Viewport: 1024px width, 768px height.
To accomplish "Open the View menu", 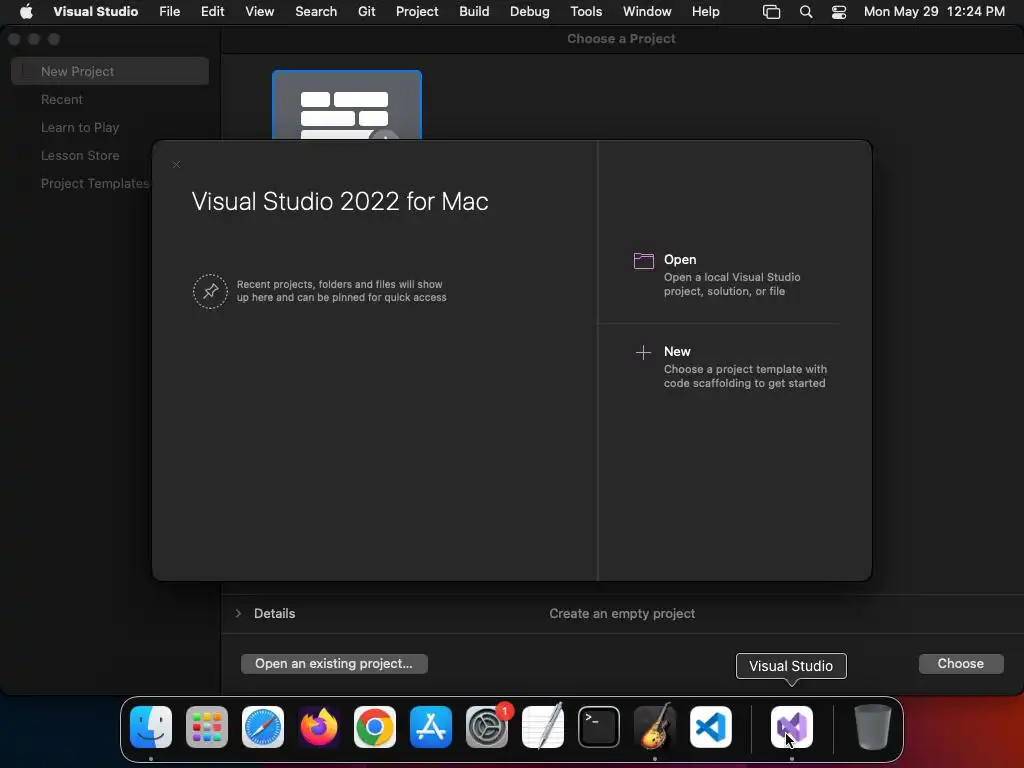I will [259, 11].
